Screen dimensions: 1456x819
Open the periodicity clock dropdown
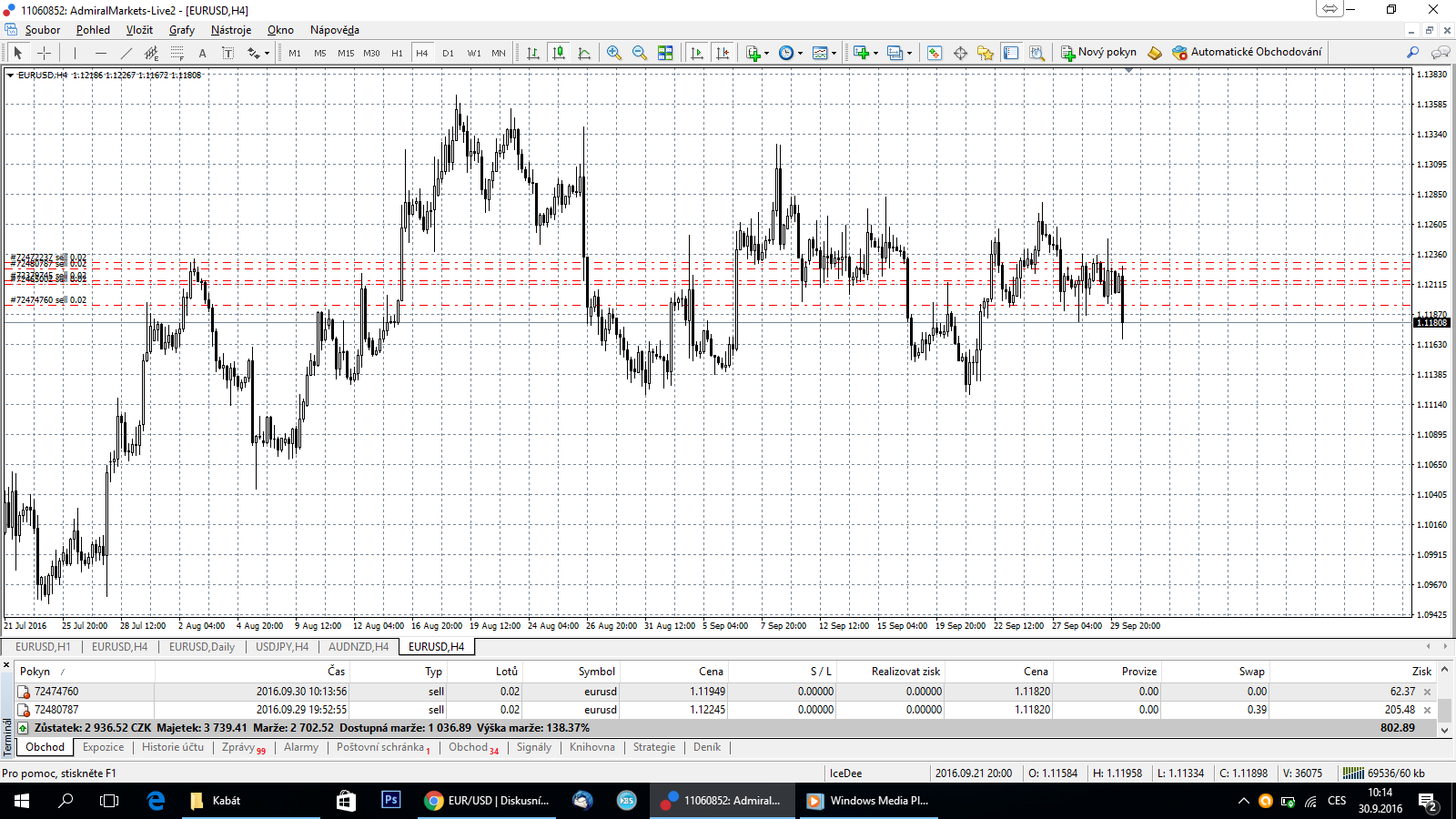[791, 53]
